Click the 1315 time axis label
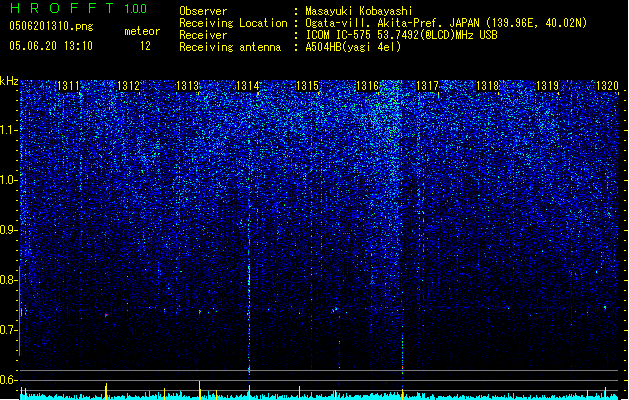This screenshot has width=629, height=400. [308, 86]
